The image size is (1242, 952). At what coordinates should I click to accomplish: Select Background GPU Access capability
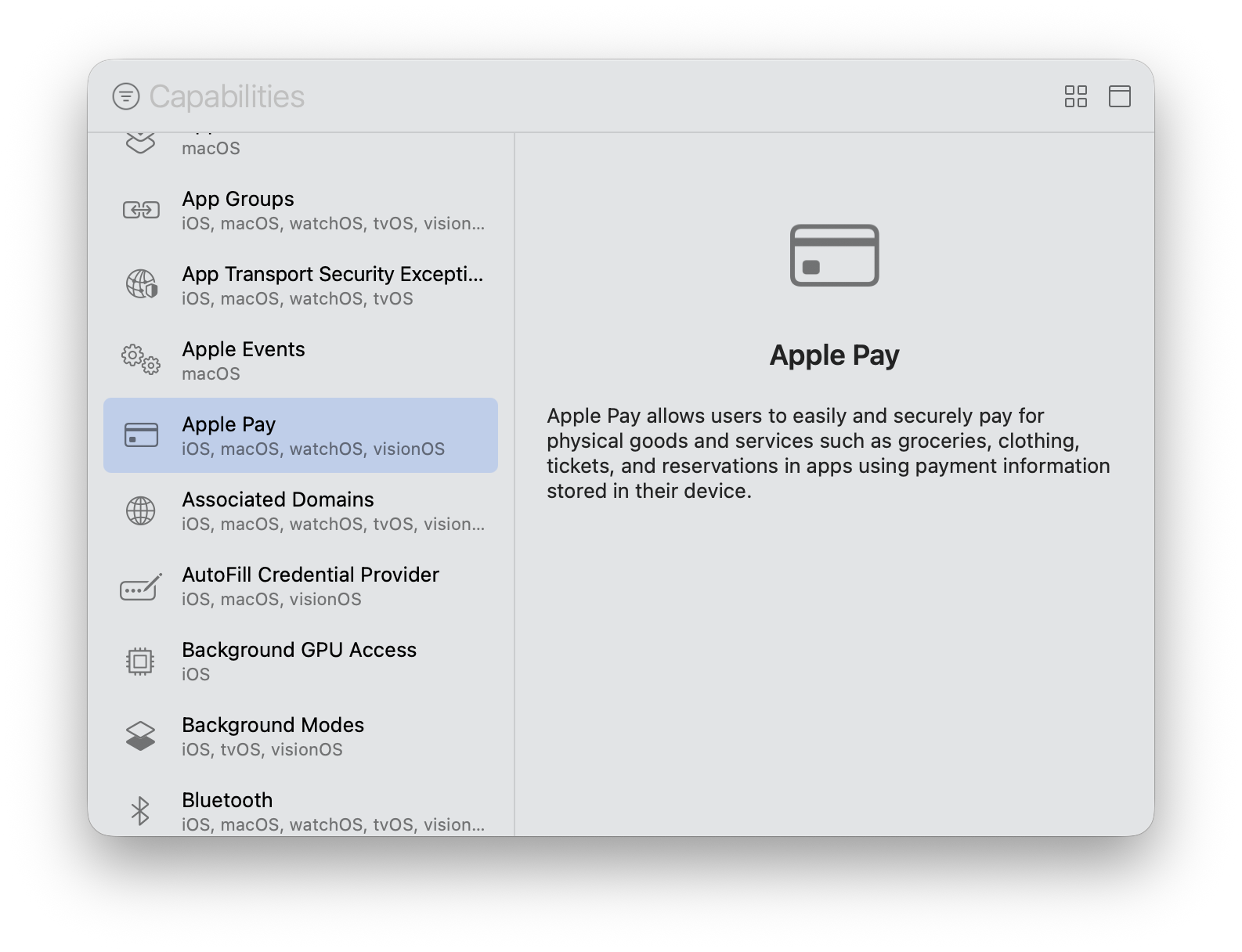click(301, 661)
